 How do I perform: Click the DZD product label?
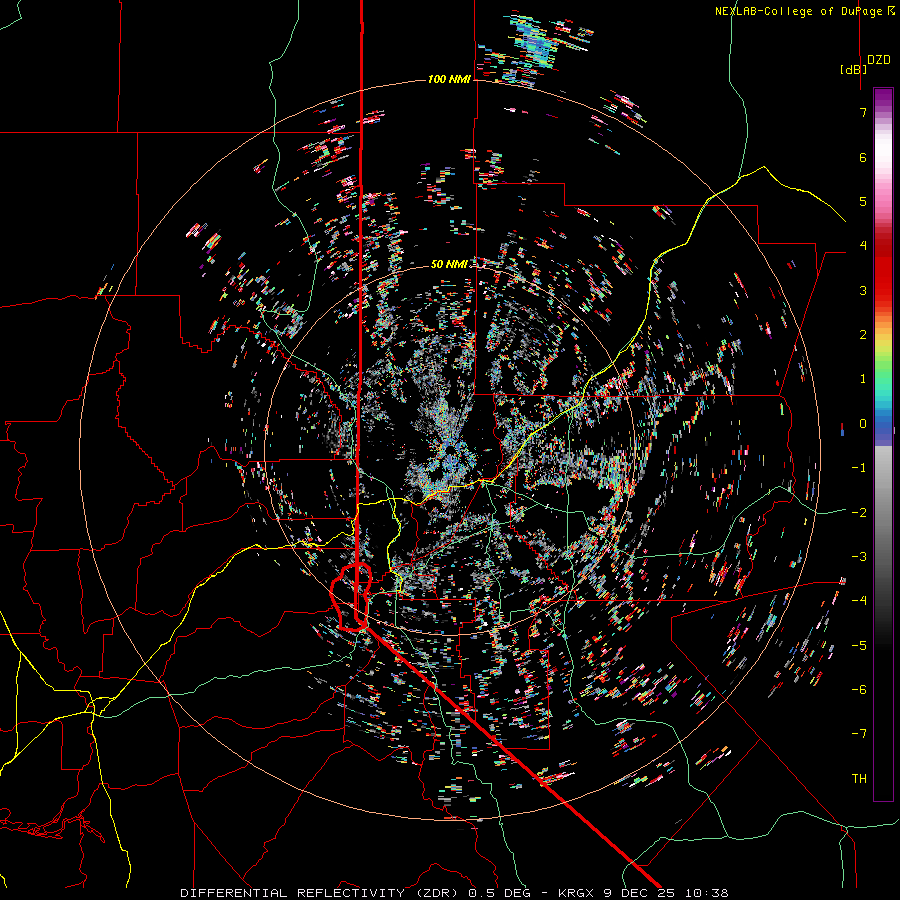[x=879, y=60]
